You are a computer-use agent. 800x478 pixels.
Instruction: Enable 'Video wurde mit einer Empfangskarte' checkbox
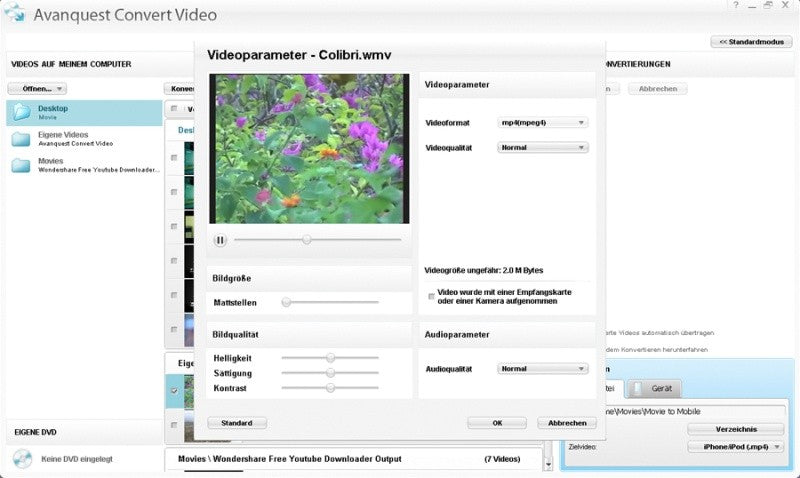431,296
